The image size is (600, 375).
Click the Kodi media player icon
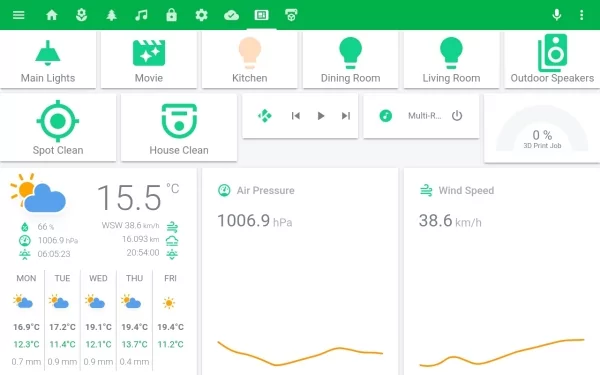[x=264, y=116]
